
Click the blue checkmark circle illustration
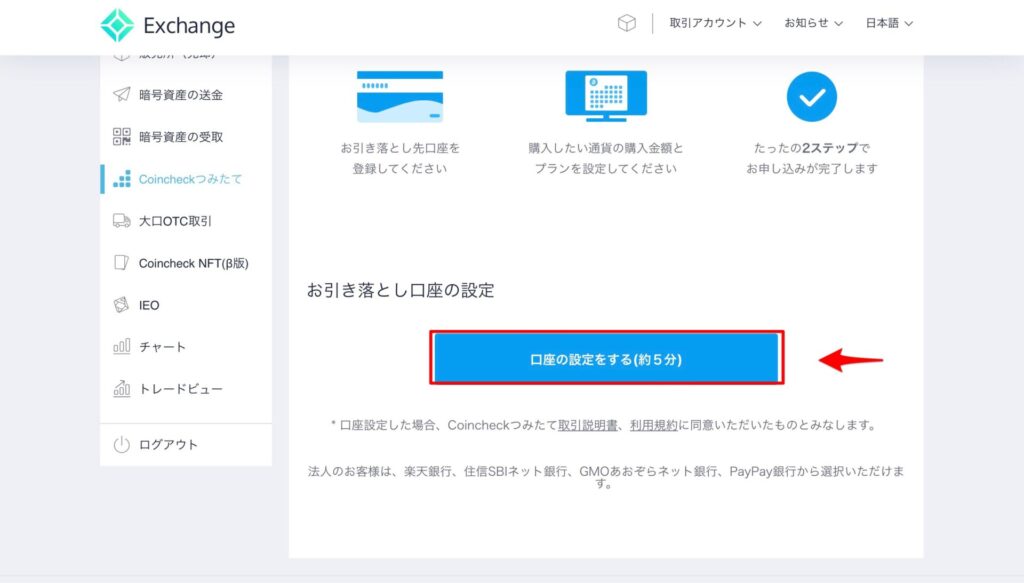[812, 97]
